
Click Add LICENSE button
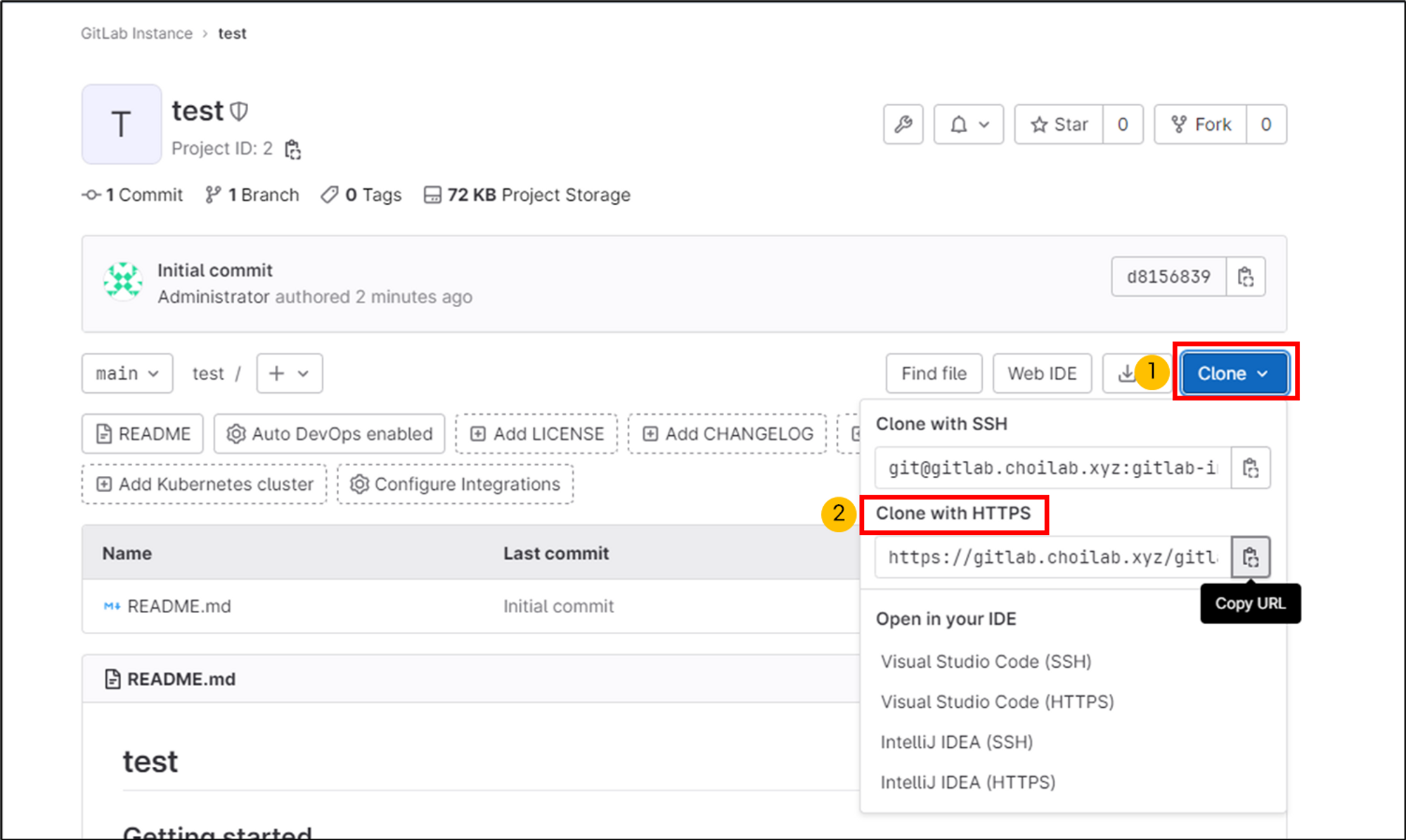point(537,434)
